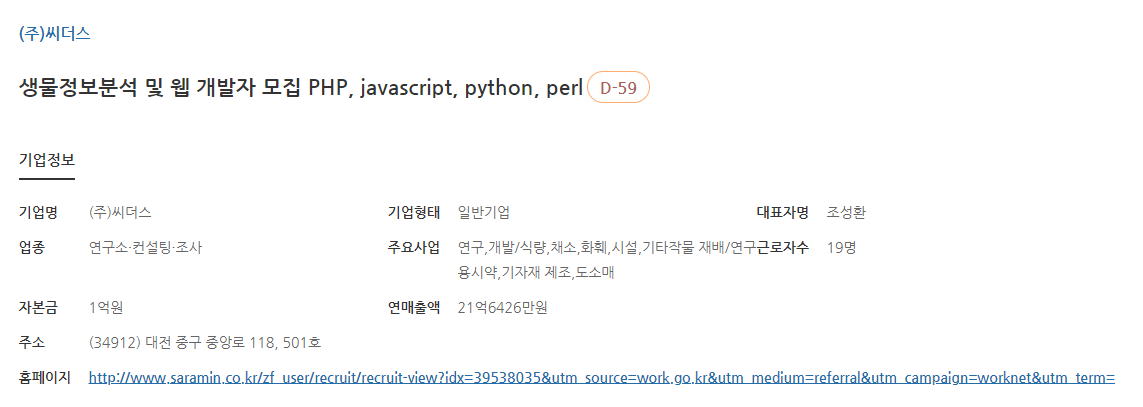Image resolution: width=1143 pixels, height=407 pixels.
Task: Click the 자본금 field label
Action: tap(38, 308)
